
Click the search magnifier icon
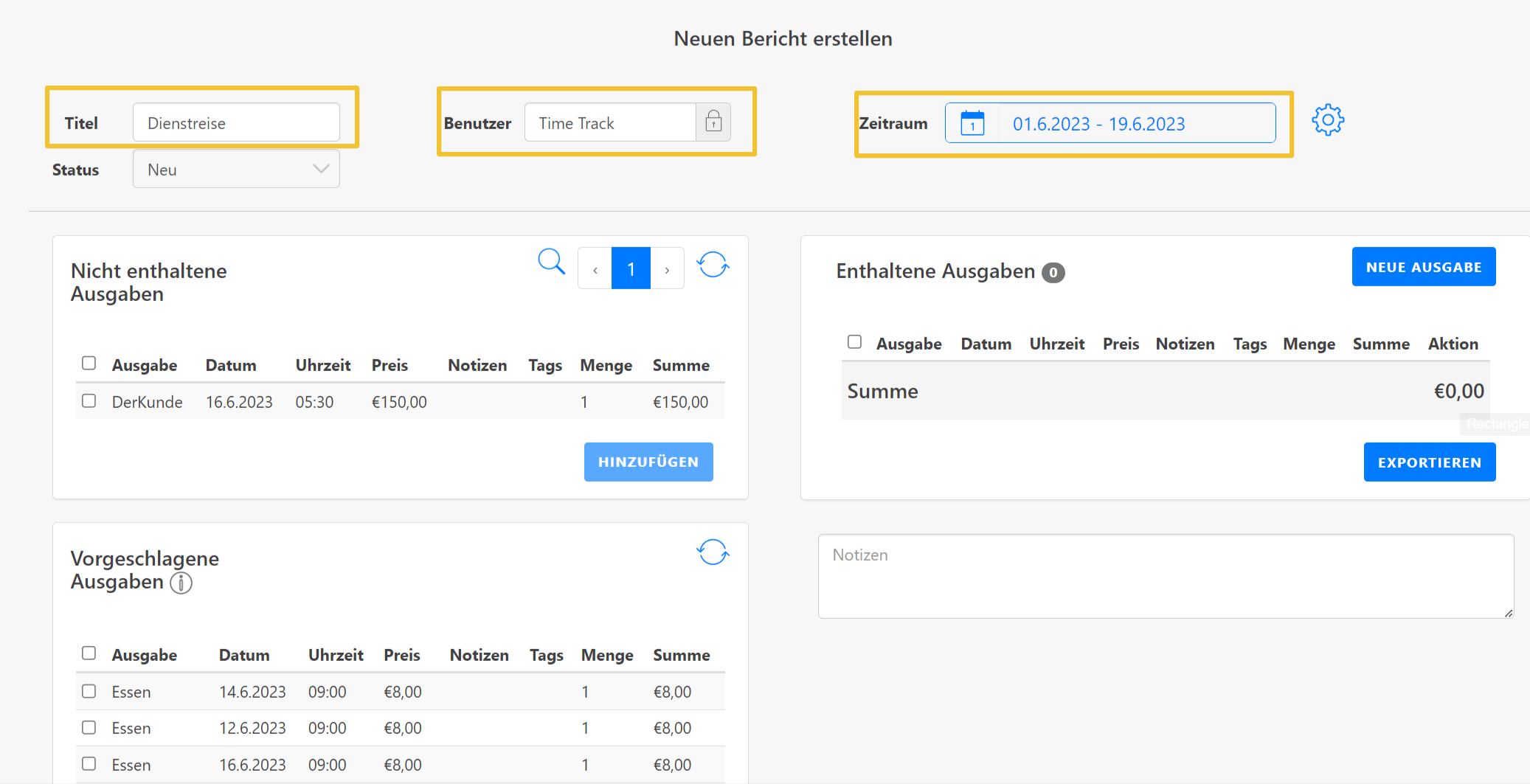tap(551, 262)
